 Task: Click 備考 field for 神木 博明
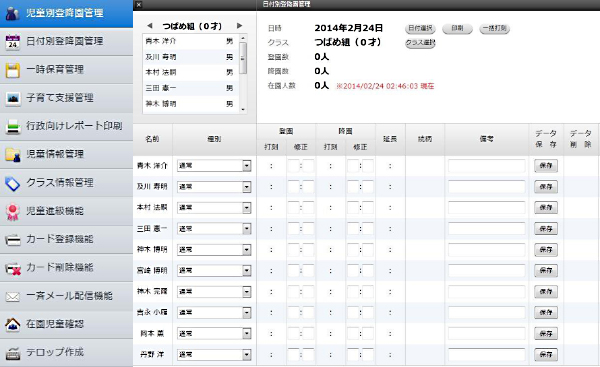coord(487,250)
